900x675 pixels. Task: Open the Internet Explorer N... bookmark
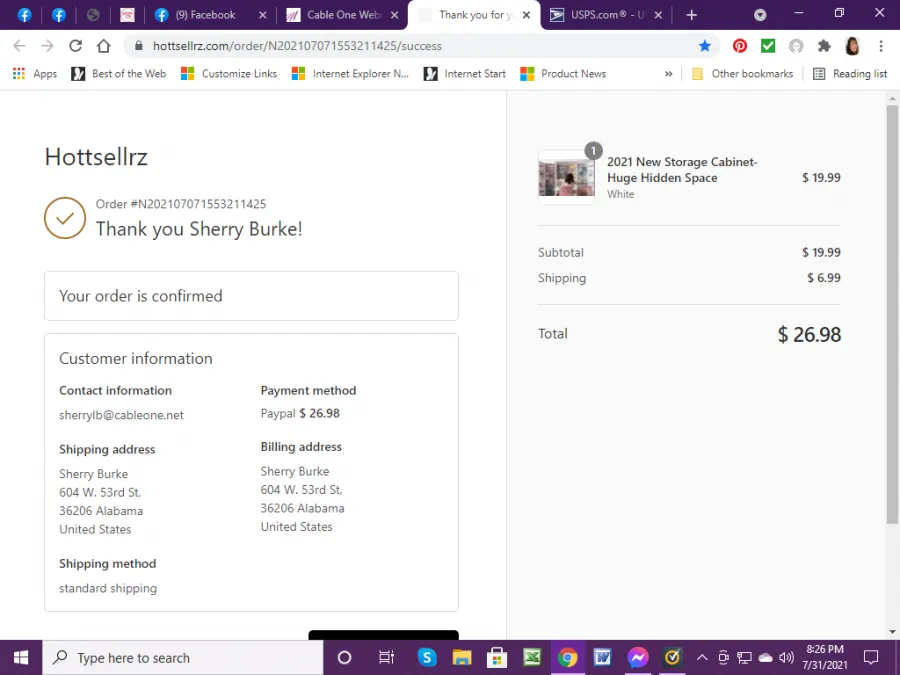coord(350,73)
